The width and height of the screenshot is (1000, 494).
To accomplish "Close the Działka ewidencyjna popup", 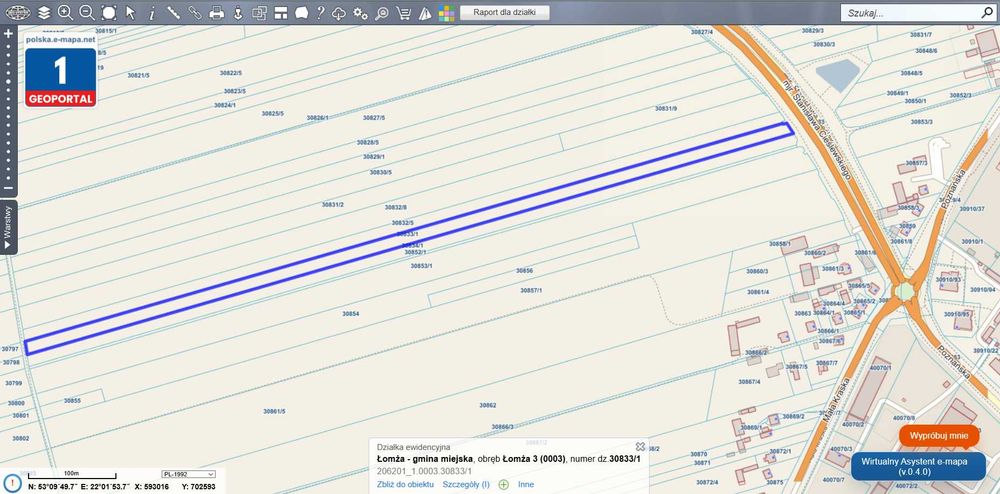I will pos(640,447).
